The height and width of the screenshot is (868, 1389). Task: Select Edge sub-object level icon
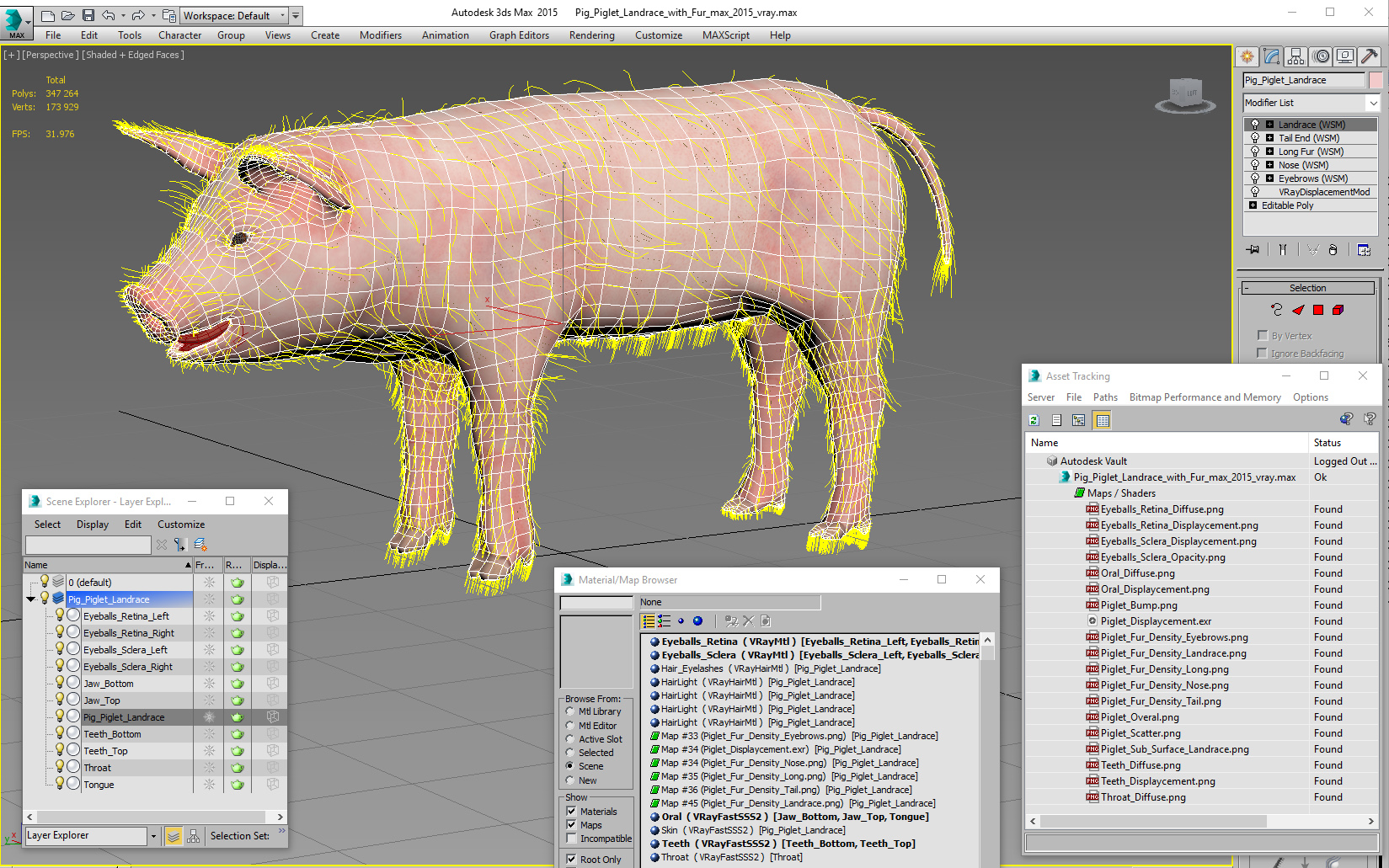[x=1298, y=310]
